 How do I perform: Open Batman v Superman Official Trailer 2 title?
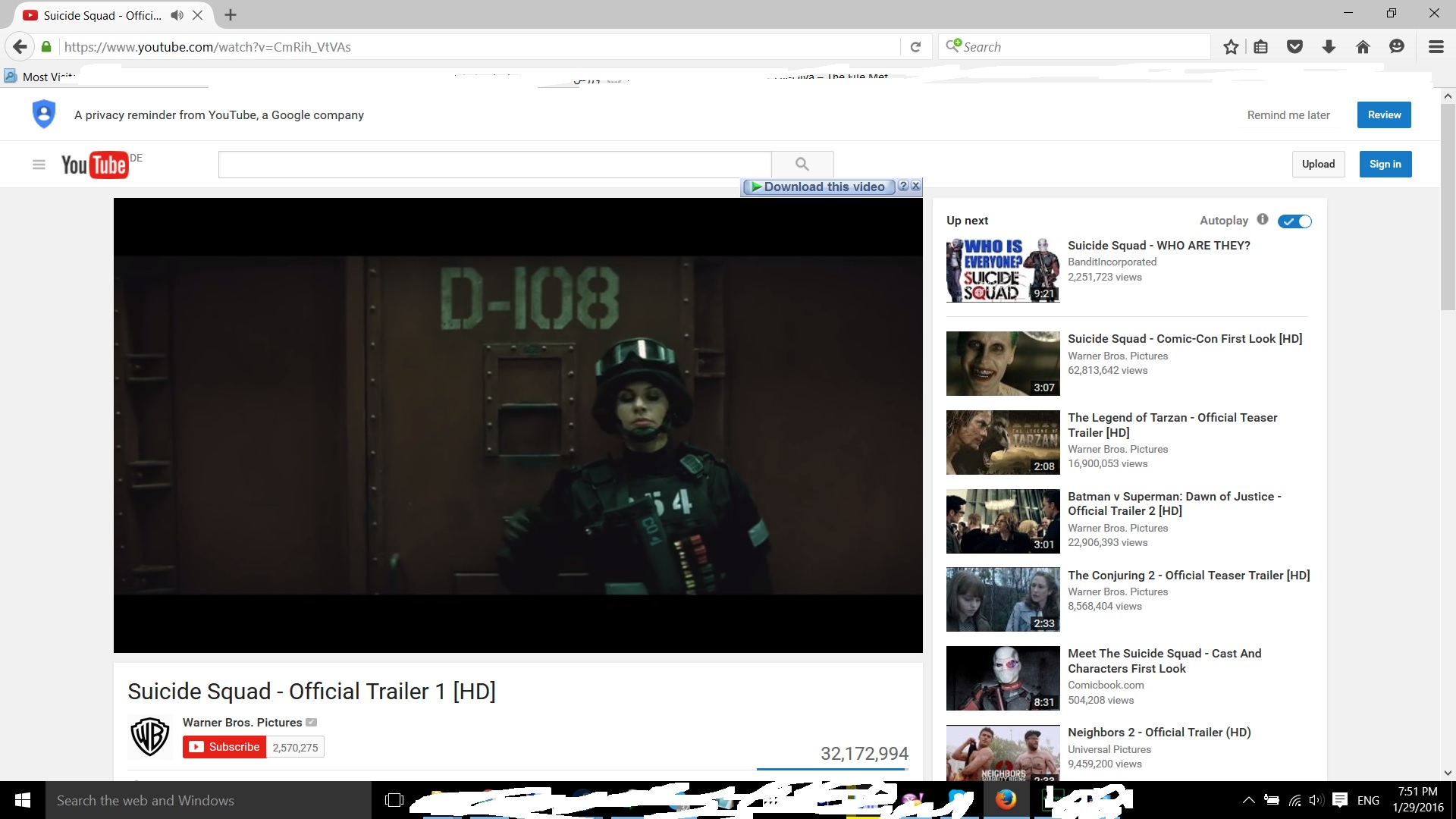[1175, 504]
